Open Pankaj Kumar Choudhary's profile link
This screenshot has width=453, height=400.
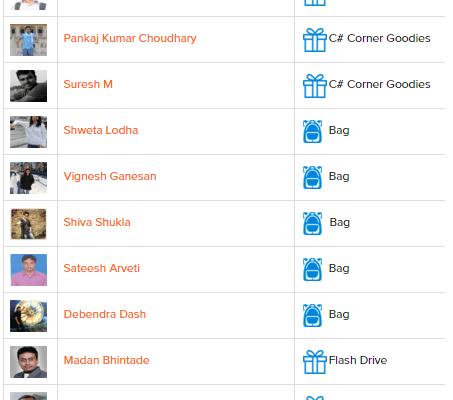tap(130, 38)
